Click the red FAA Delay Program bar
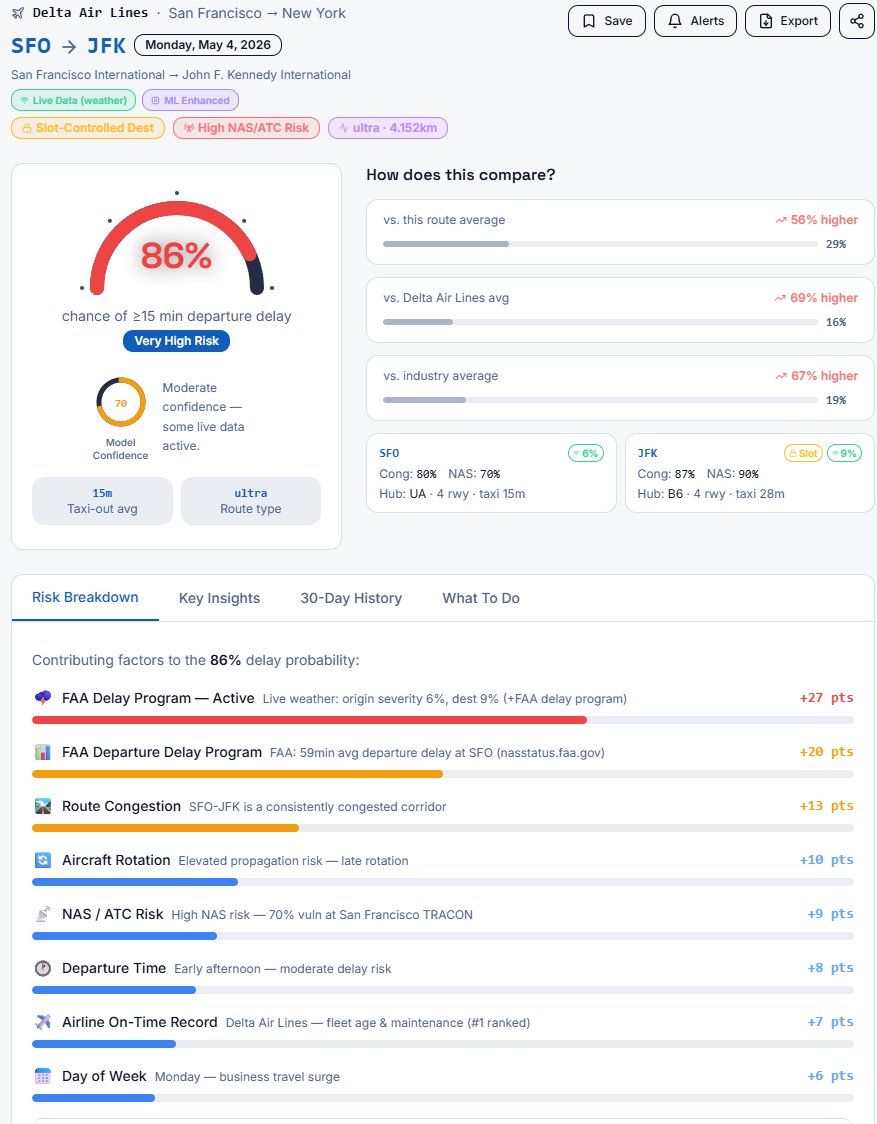877x1124 pixels. (x=310, y=720)
